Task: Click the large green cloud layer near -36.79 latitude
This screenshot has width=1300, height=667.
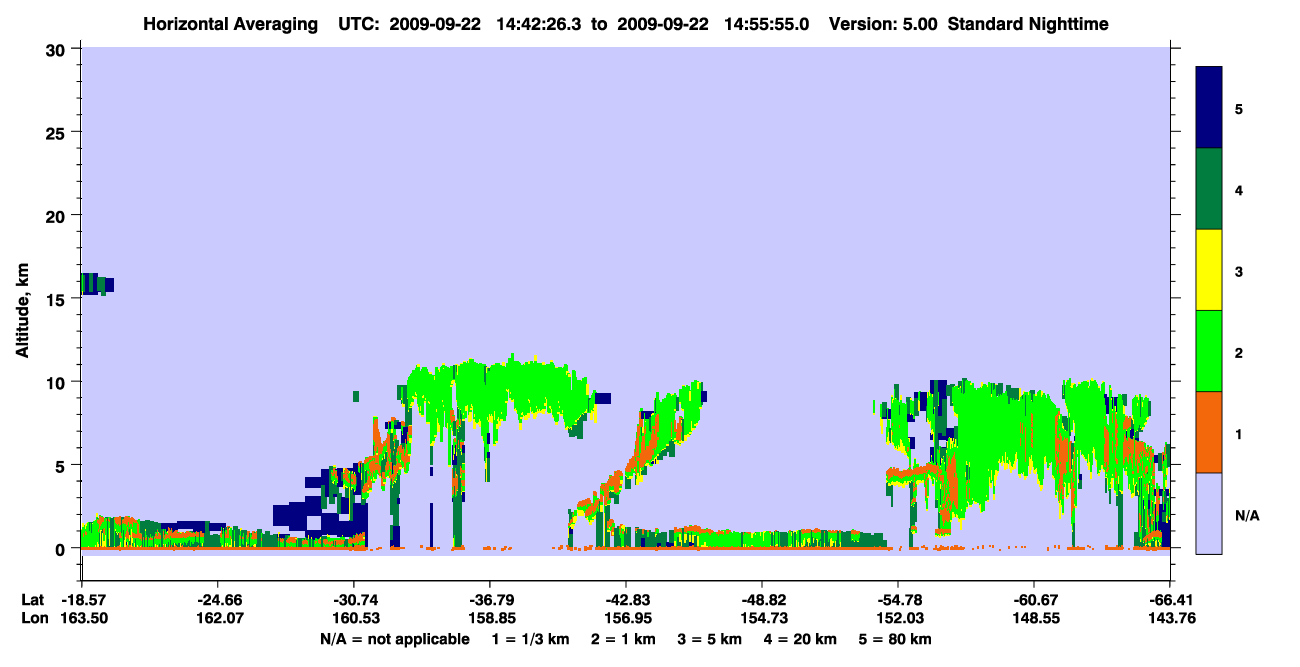Action: point(500,395)
